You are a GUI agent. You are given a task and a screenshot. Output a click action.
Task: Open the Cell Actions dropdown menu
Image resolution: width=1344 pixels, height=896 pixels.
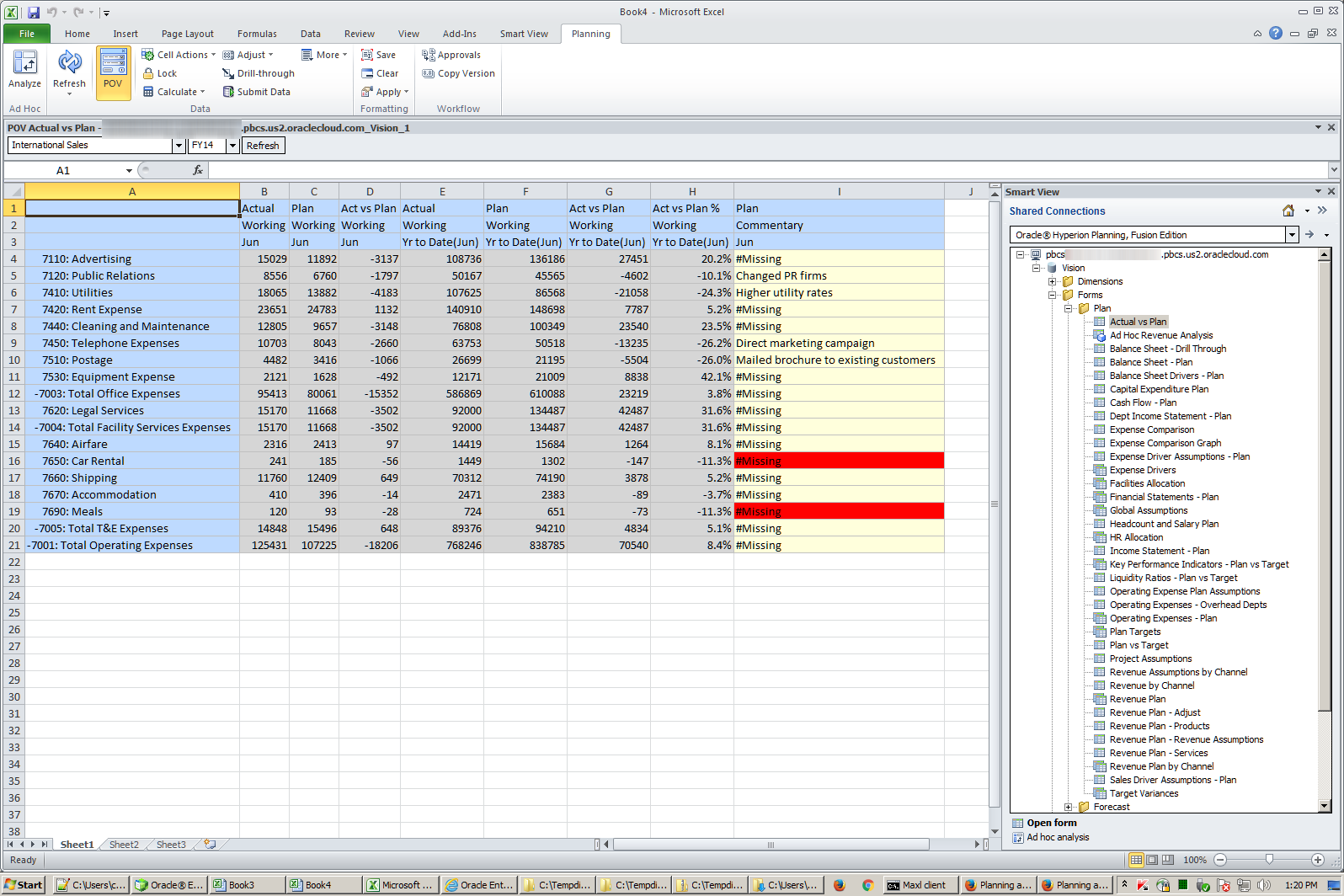[x=181, y=56]
